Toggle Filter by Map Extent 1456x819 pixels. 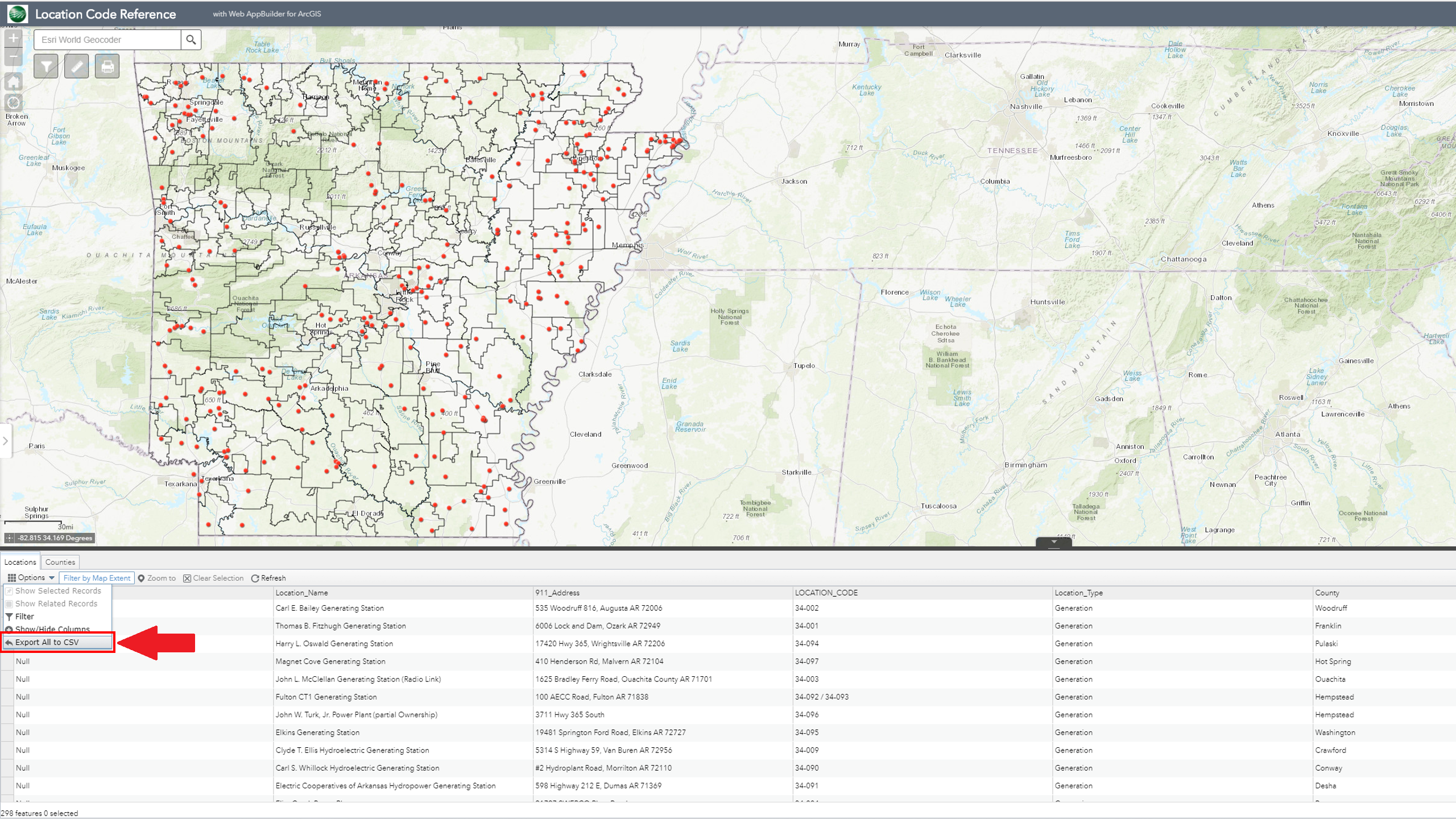coord(97,578)
